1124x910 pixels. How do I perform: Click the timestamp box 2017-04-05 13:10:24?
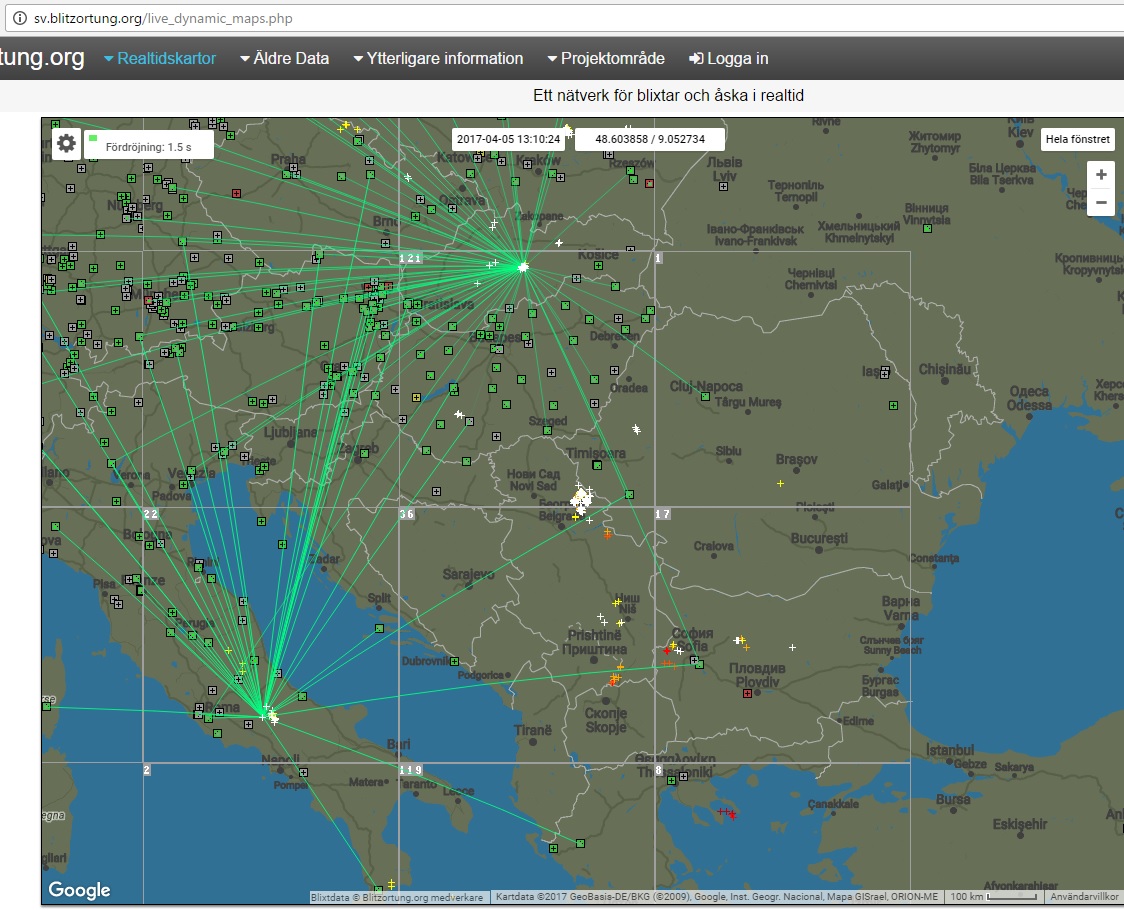tap(510, 140)
